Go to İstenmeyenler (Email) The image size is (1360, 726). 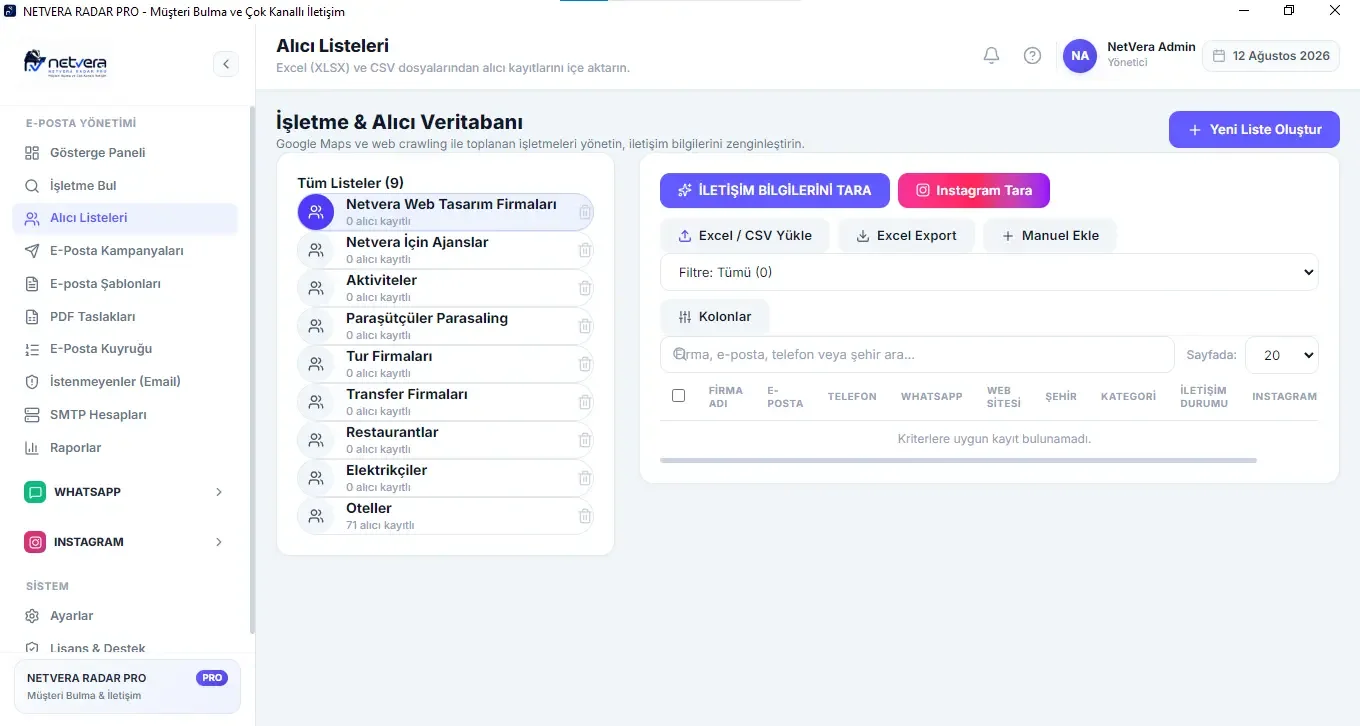(x=125, y=382)
